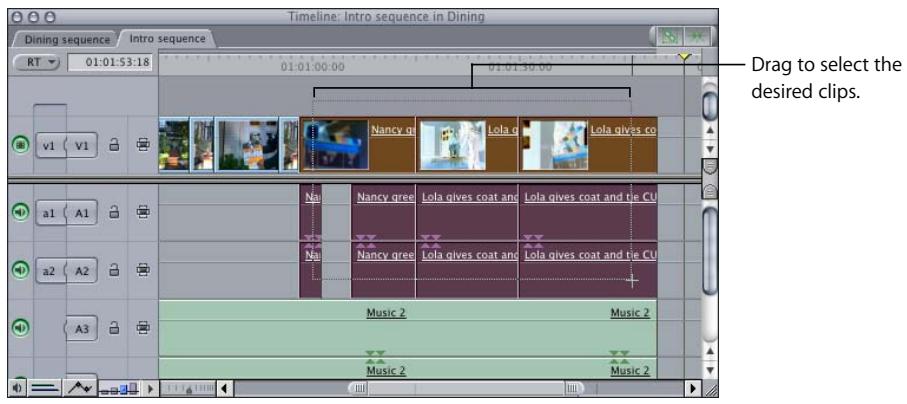Toggle the Audio Controls speaker button
This screenshot has height=404, width=907.
point(16,388)
